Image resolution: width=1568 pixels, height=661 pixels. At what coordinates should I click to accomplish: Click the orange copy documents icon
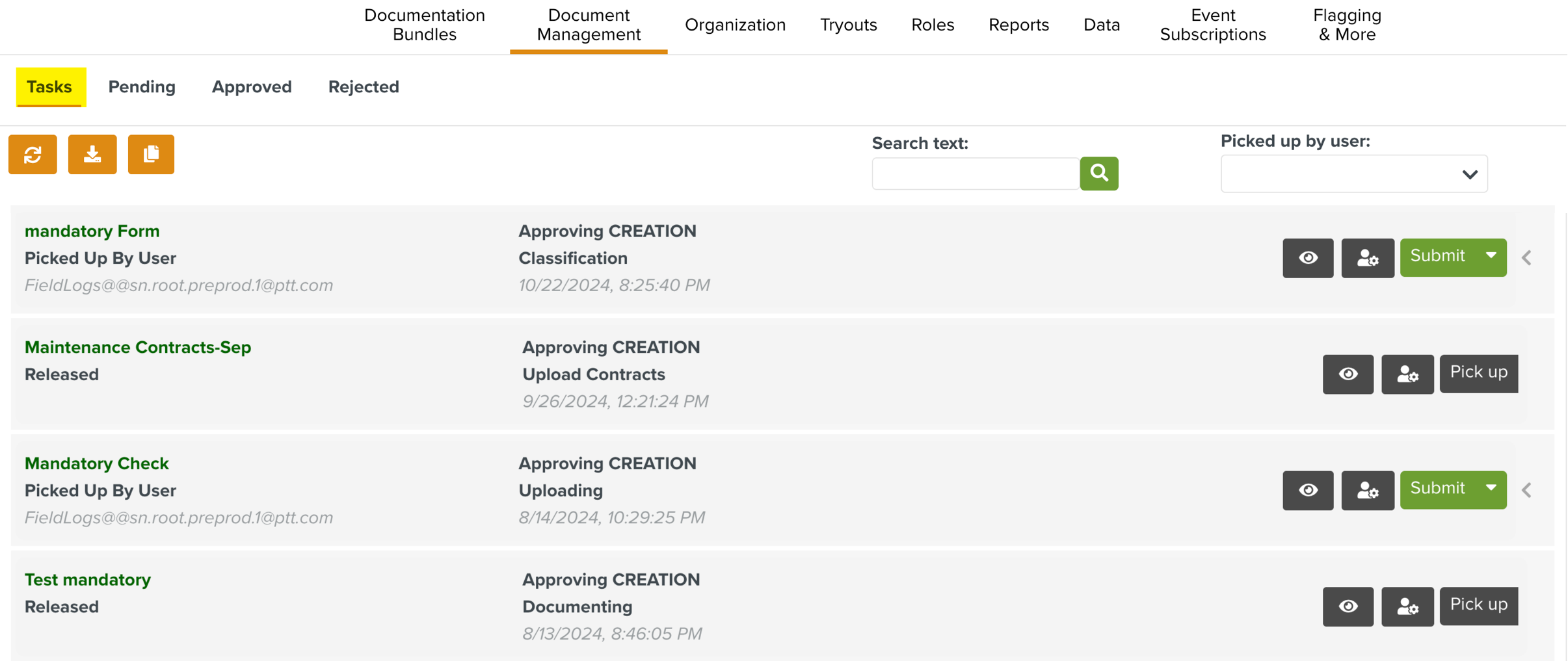(x=151, y=155)
